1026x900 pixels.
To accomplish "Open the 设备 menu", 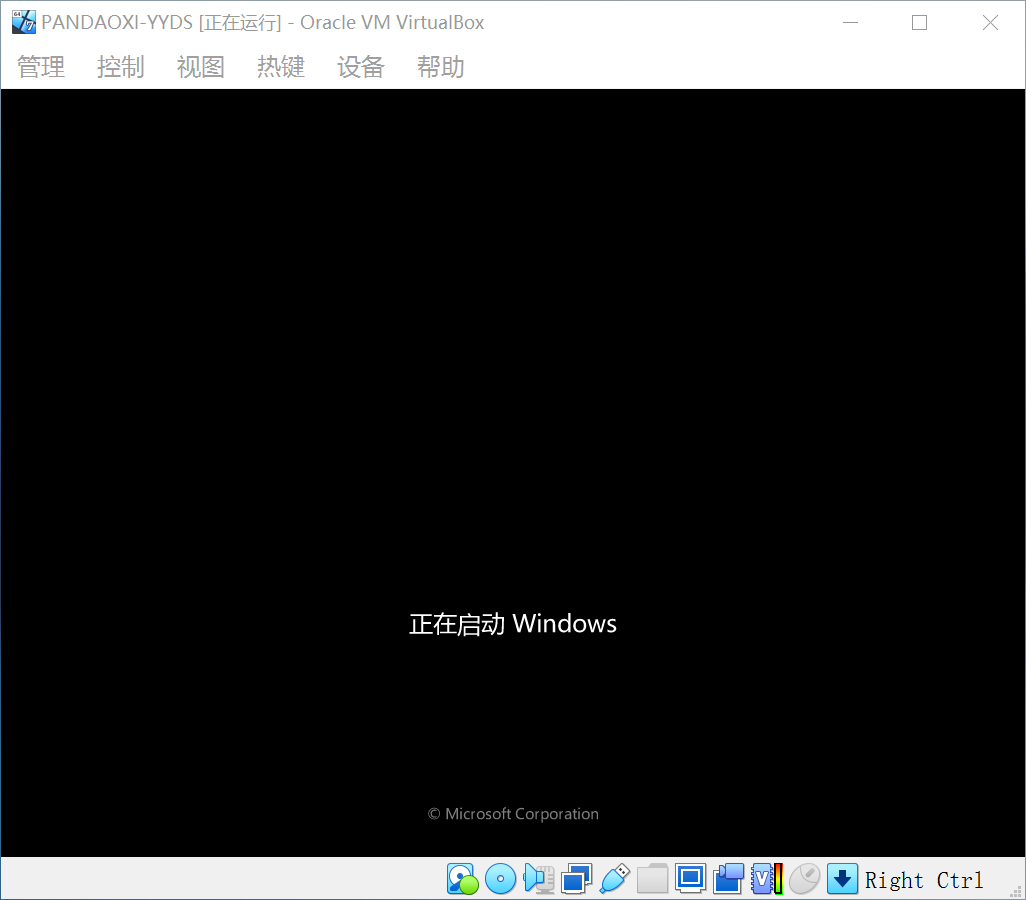I will pyautogui.click(x=361, y=67).
